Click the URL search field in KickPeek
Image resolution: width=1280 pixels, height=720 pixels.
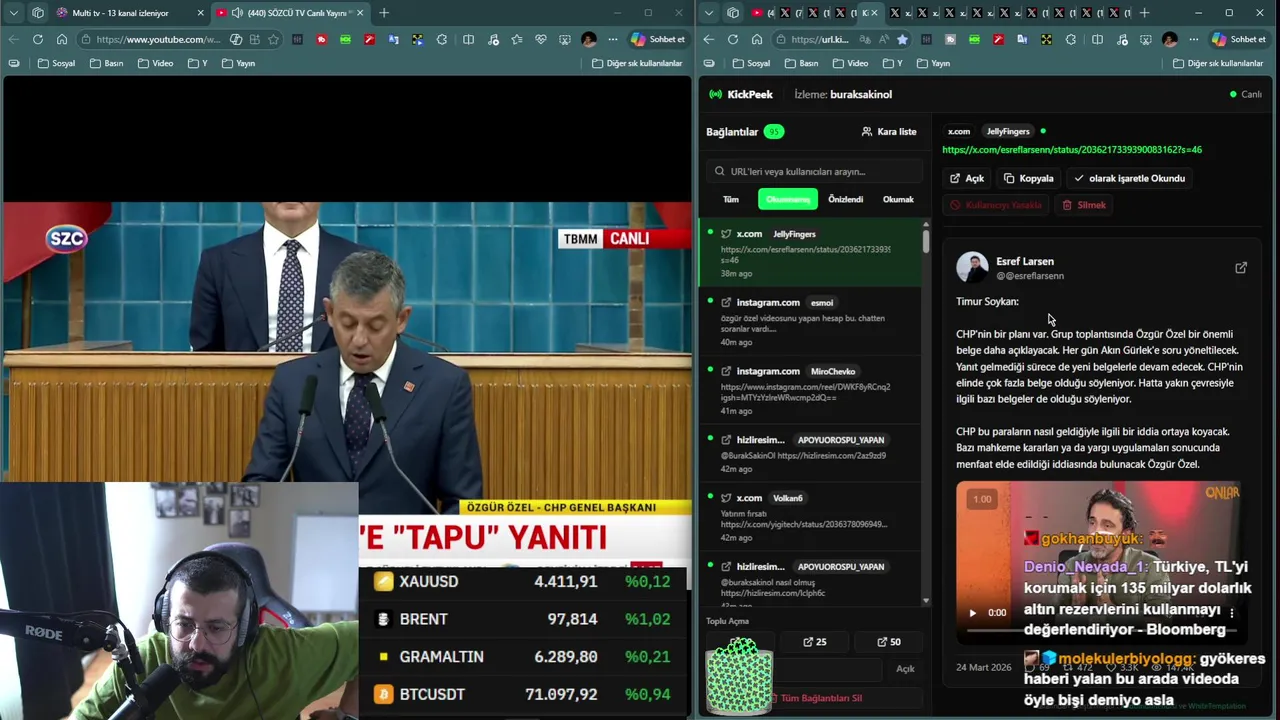coord(815,171)
